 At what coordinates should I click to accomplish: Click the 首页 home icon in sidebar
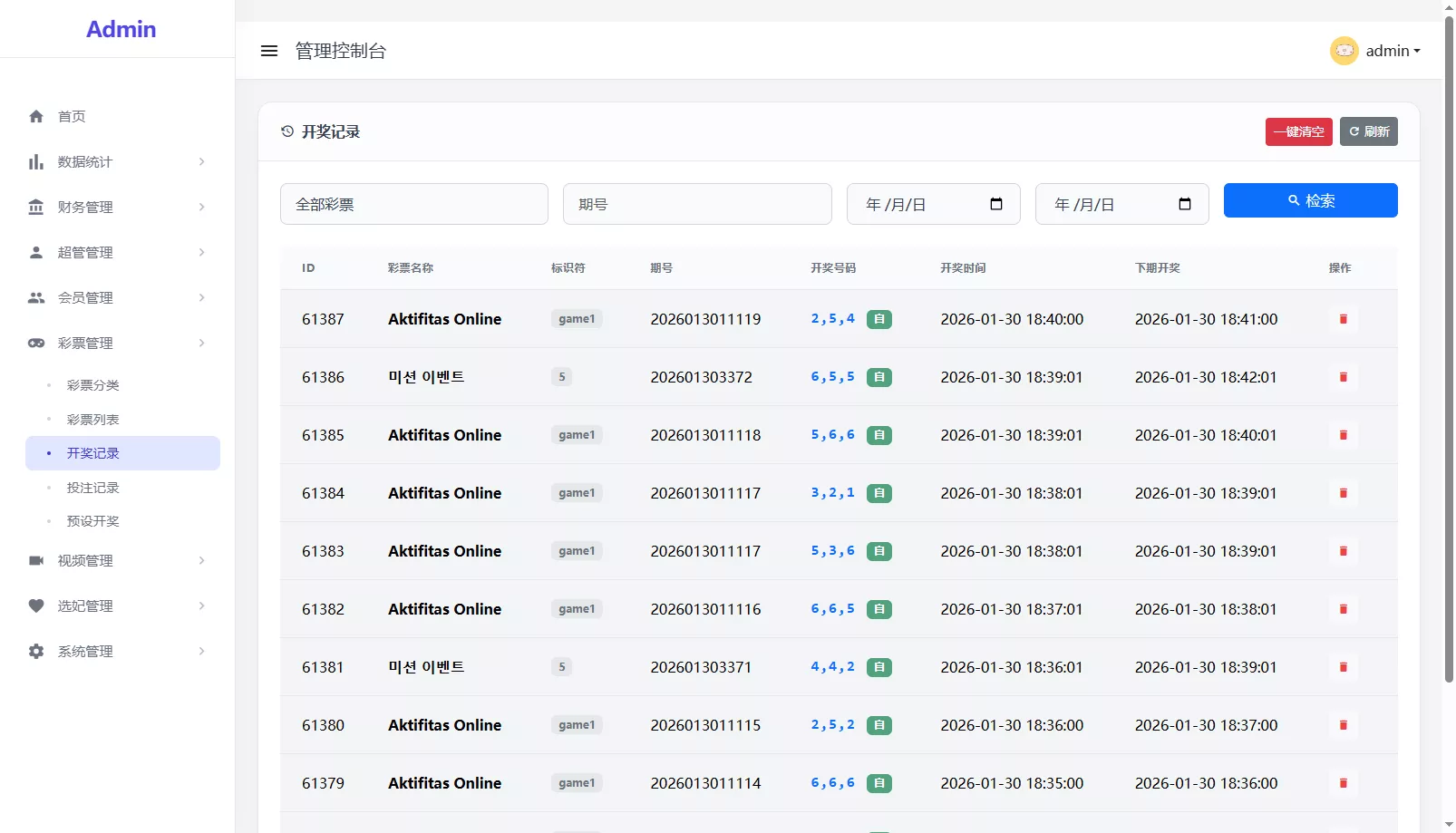pos(36,116)
